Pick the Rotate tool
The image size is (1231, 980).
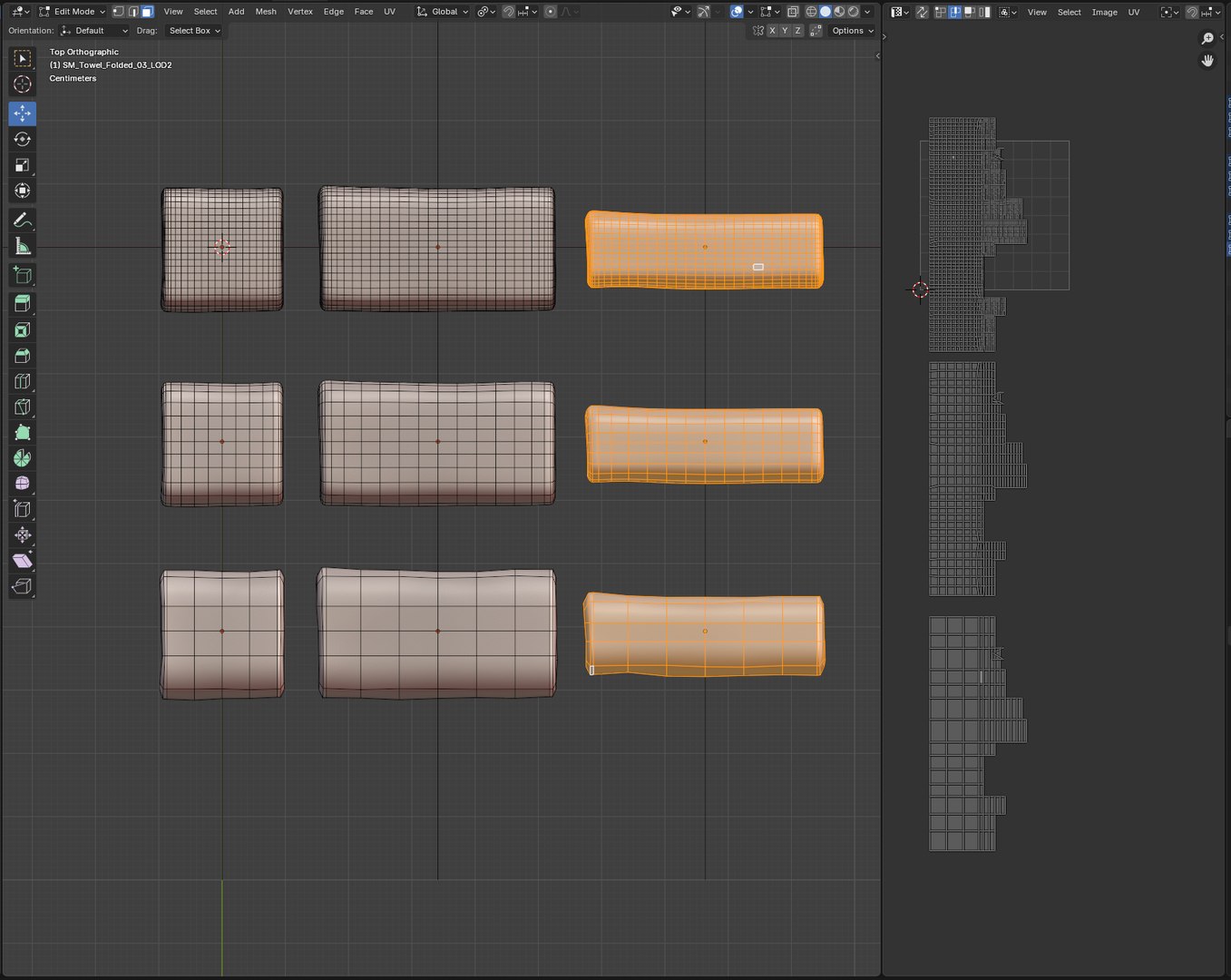click(23, 139)
